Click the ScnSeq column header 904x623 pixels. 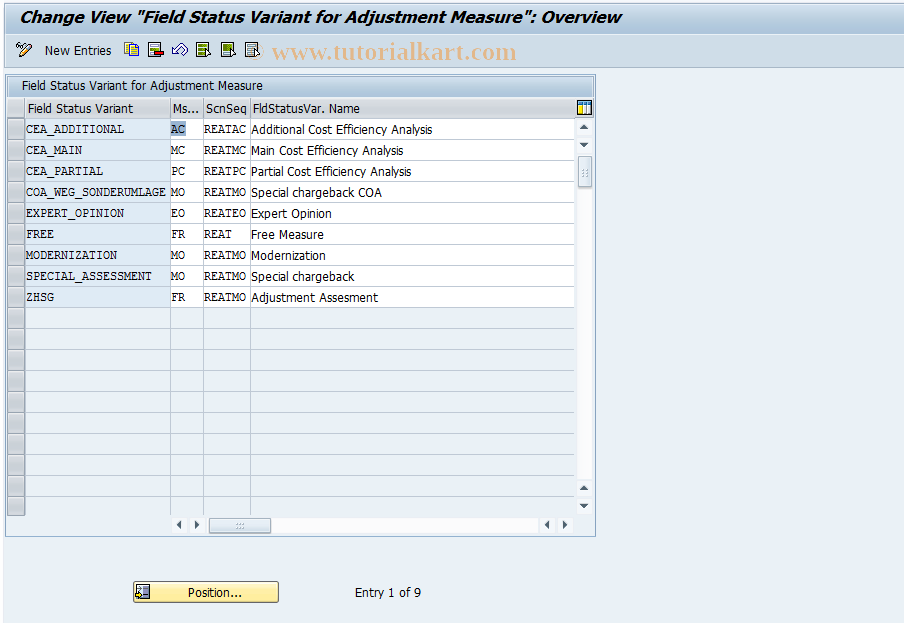(x=227, y=108)
